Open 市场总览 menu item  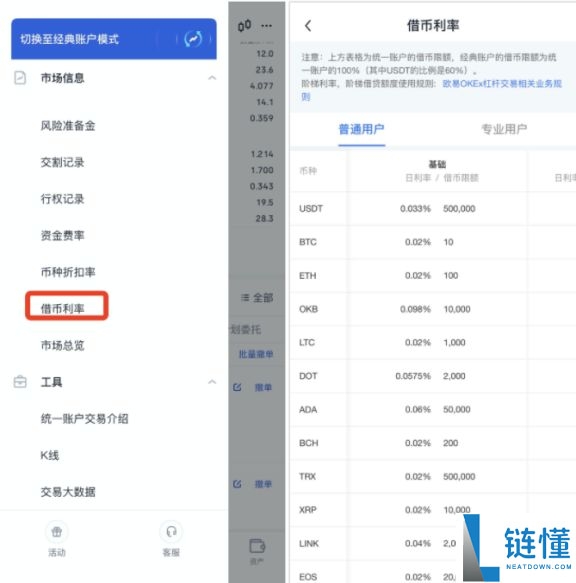click(62, 345)
